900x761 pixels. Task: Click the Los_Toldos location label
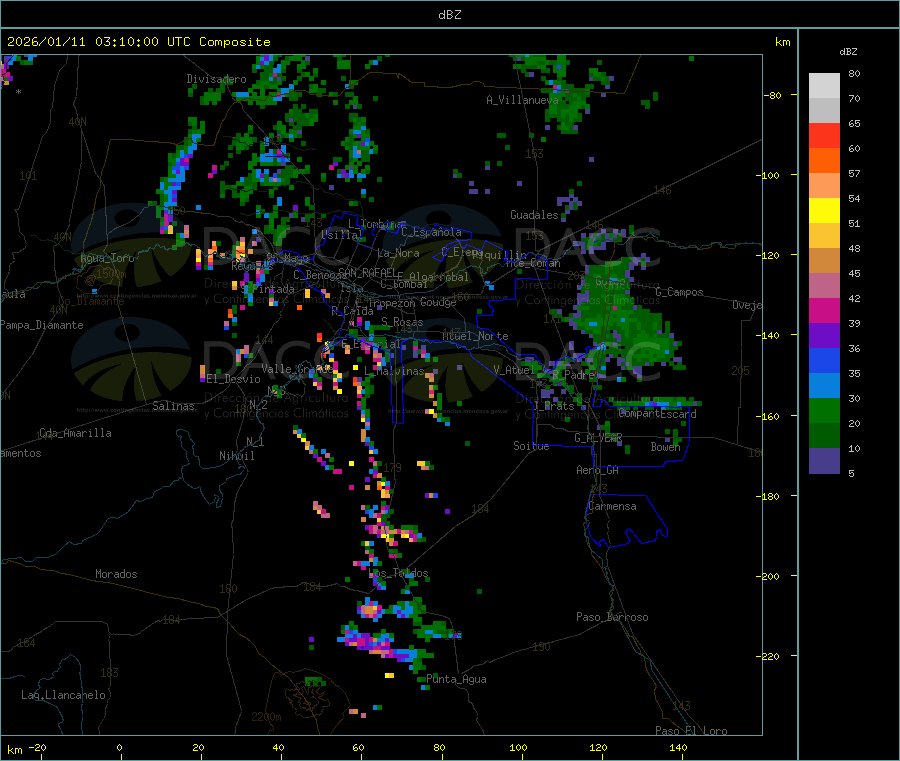[x=398, y=573]
